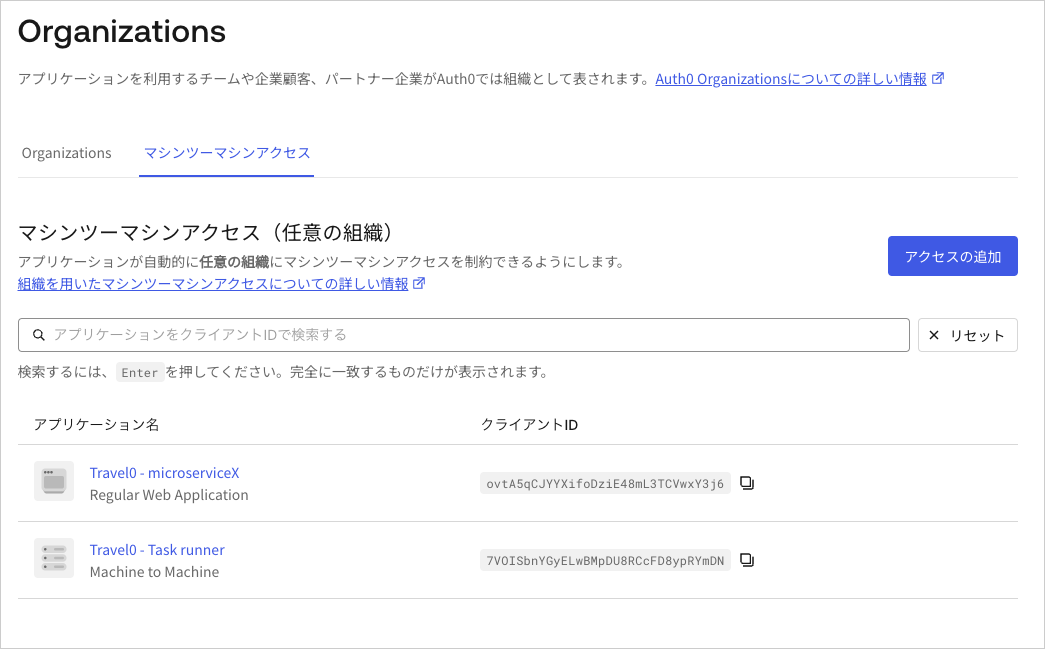Copy client ID for Travel0 - Task runner
1045x649 pixels.
coord(747,560)
